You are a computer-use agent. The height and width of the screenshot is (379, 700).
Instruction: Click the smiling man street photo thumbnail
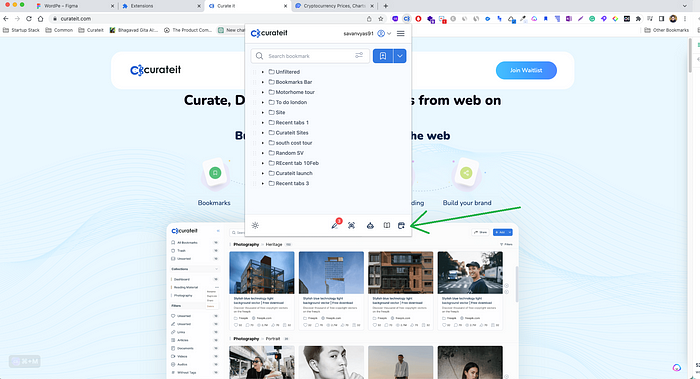pyautogui.click(x=470, y=272)
